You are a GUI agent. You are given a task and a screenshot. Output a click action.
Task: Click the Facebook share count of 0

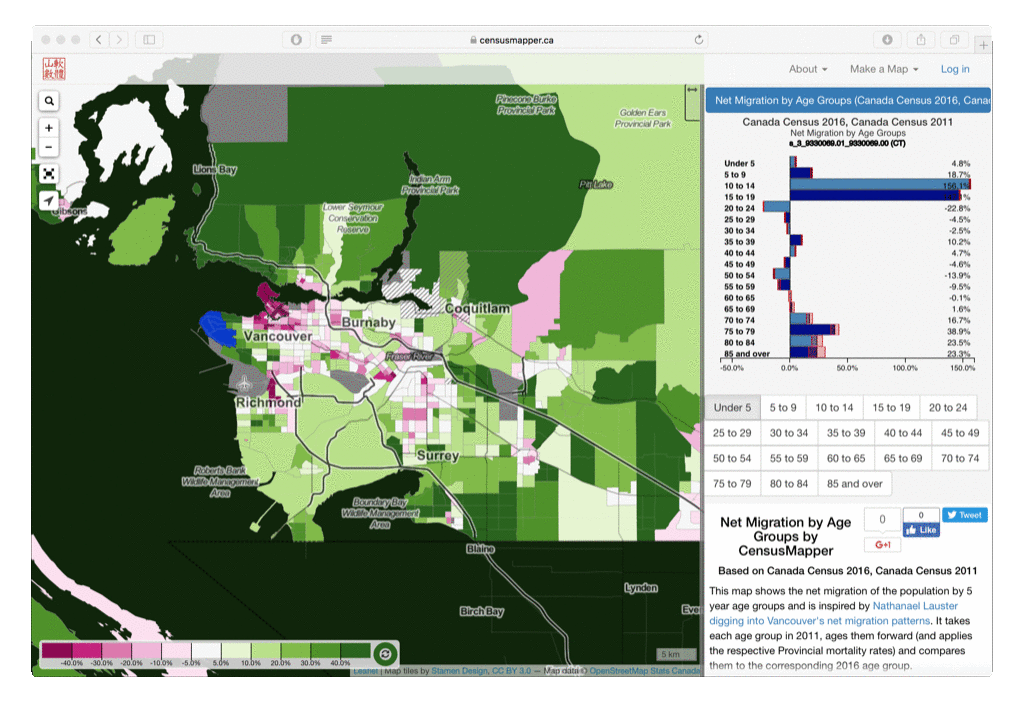[921, 515]
